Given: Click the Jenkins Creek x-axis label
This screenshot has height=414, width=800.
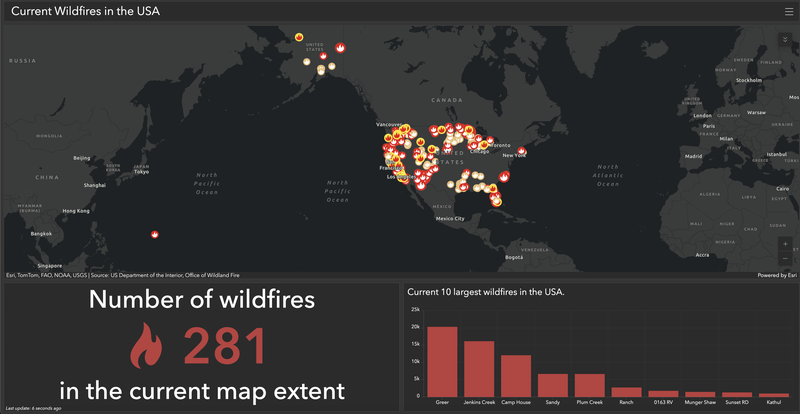Looking at the screenshot, I should [479, 402].
